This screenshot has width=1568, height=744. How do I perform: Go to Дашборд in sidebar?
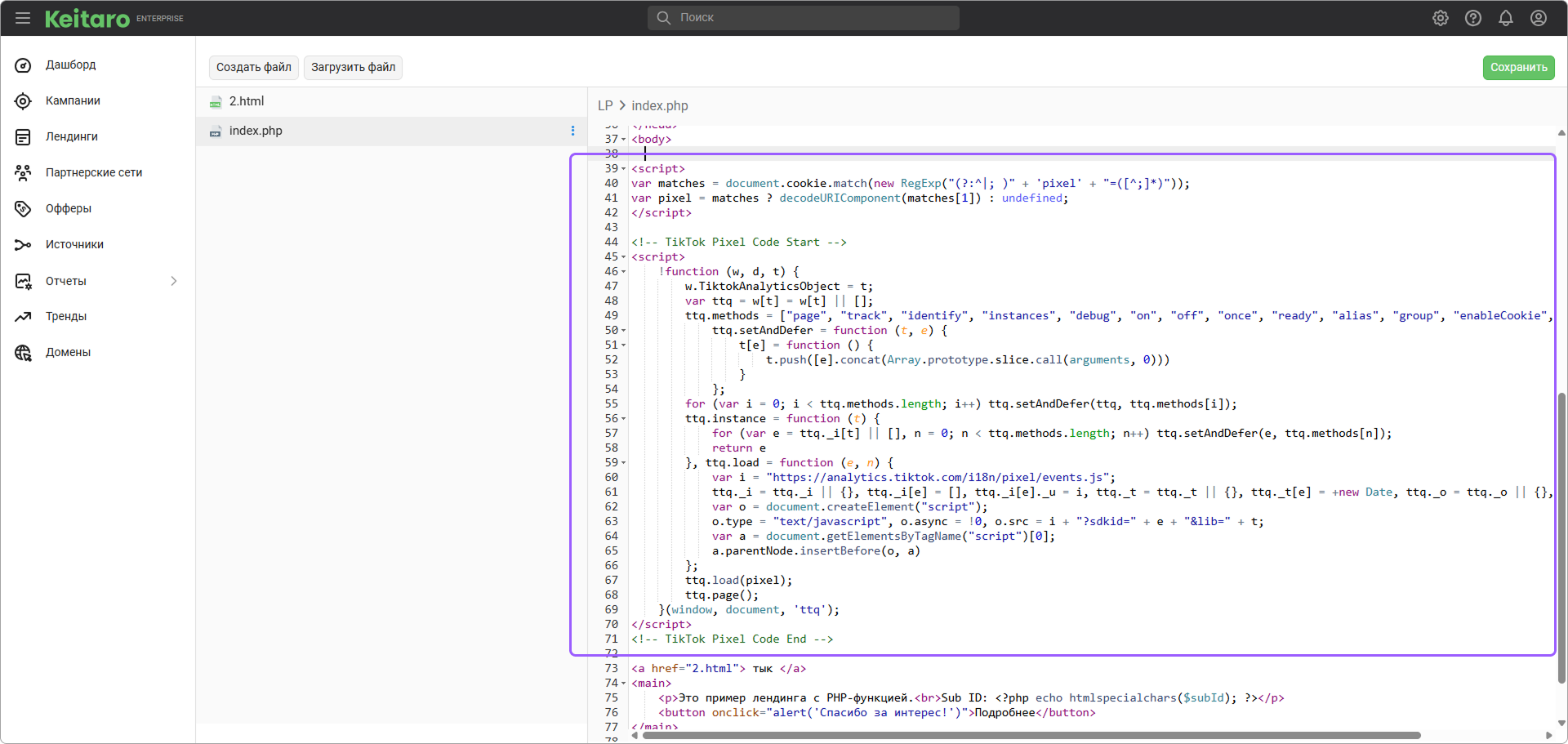pyautogui.click(x=70, y=65)
